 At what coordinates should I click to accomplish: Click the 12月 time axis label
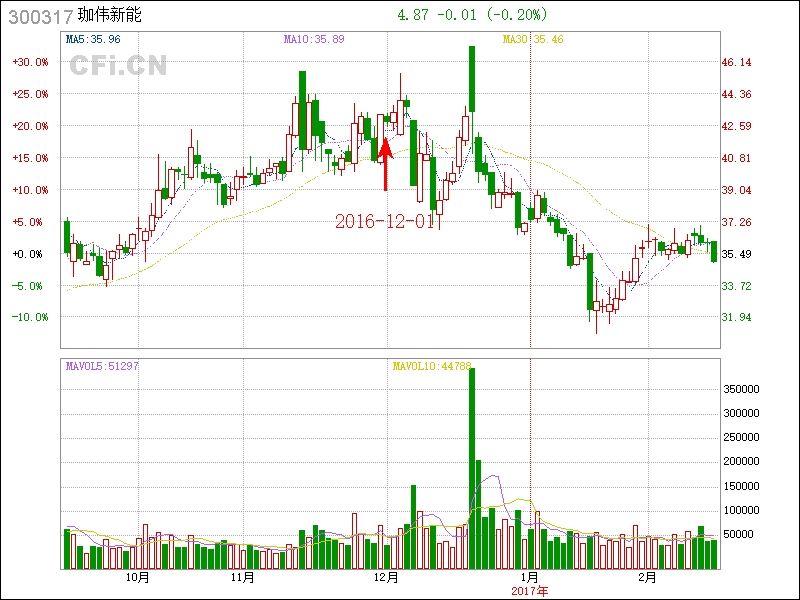click(387, 578)
